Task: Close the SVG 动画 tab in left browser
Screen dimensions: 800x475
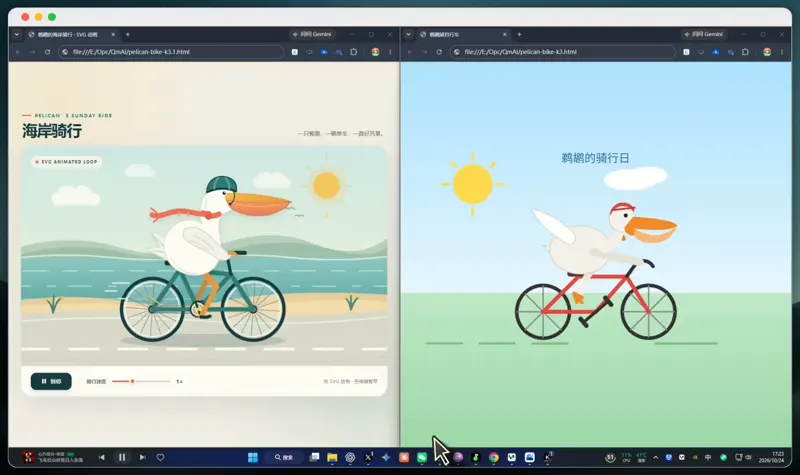Action: coord(113,35)
